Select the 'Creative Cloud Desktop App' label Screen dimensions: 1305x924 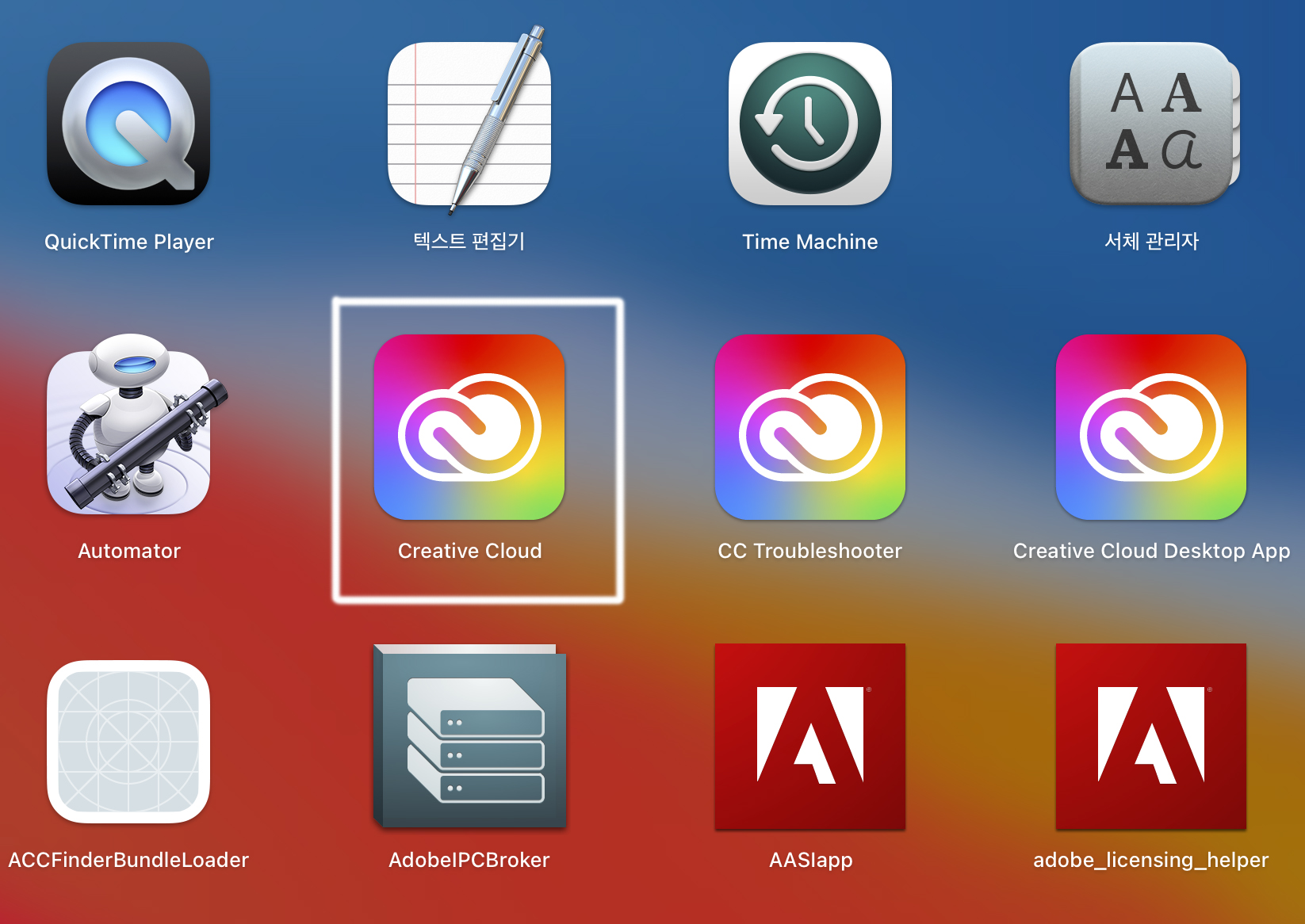click(1152, 552)
